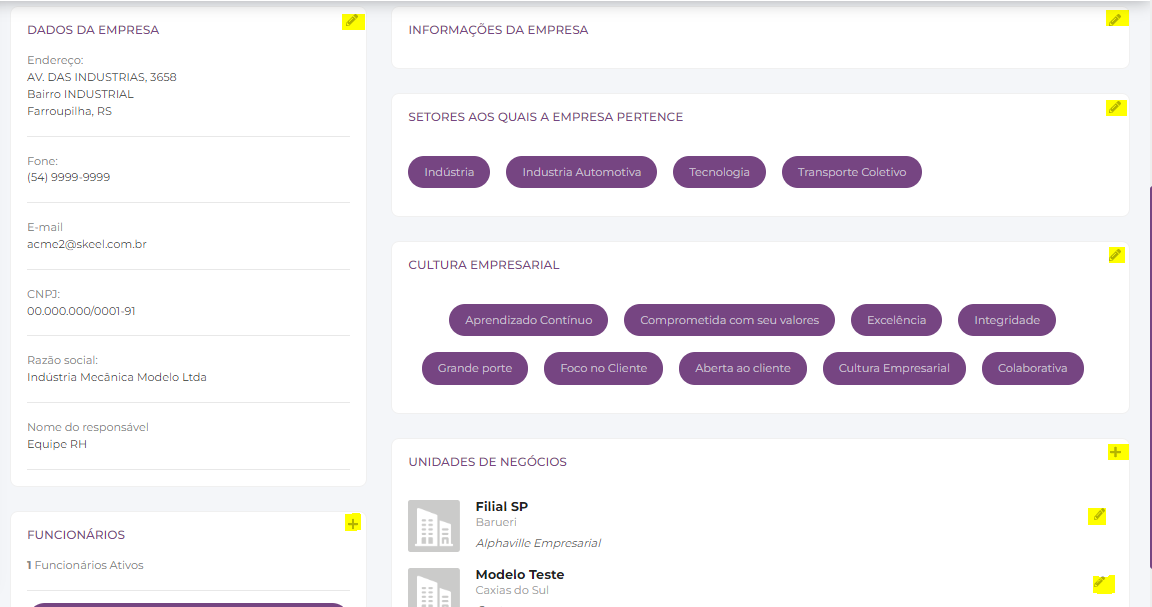This screenshot has height=607, width=1152.
Task: Select the Aprendizado Contínuo culture tag
Action: (x=528, y=320)
